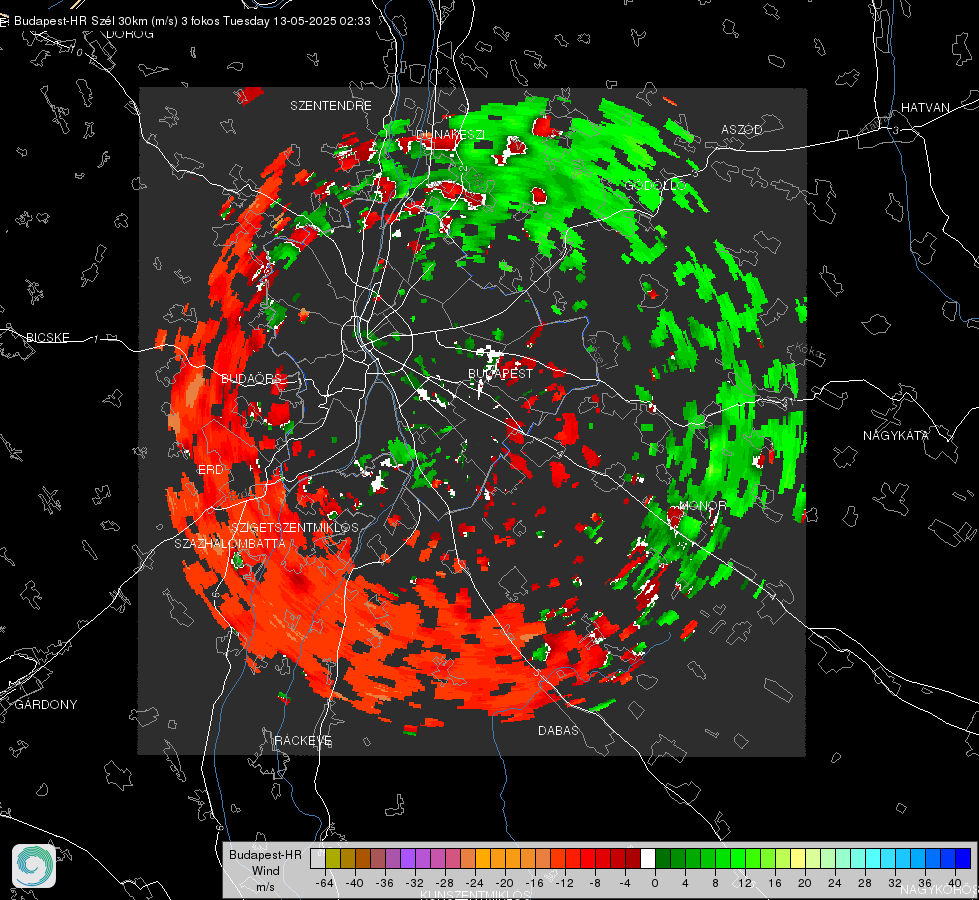Click the MONOR city label
This screenshot has width=979, height=900.
pyautogui.click(x=702, y=505)
